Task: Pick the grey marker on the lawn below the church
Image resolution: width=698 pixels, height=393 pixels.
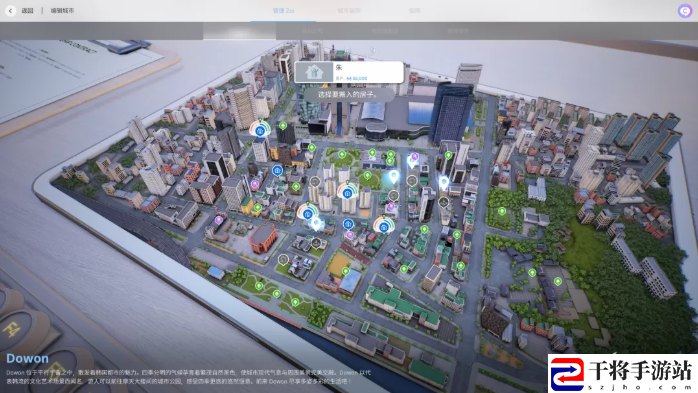Action: [x=283, y=259]
